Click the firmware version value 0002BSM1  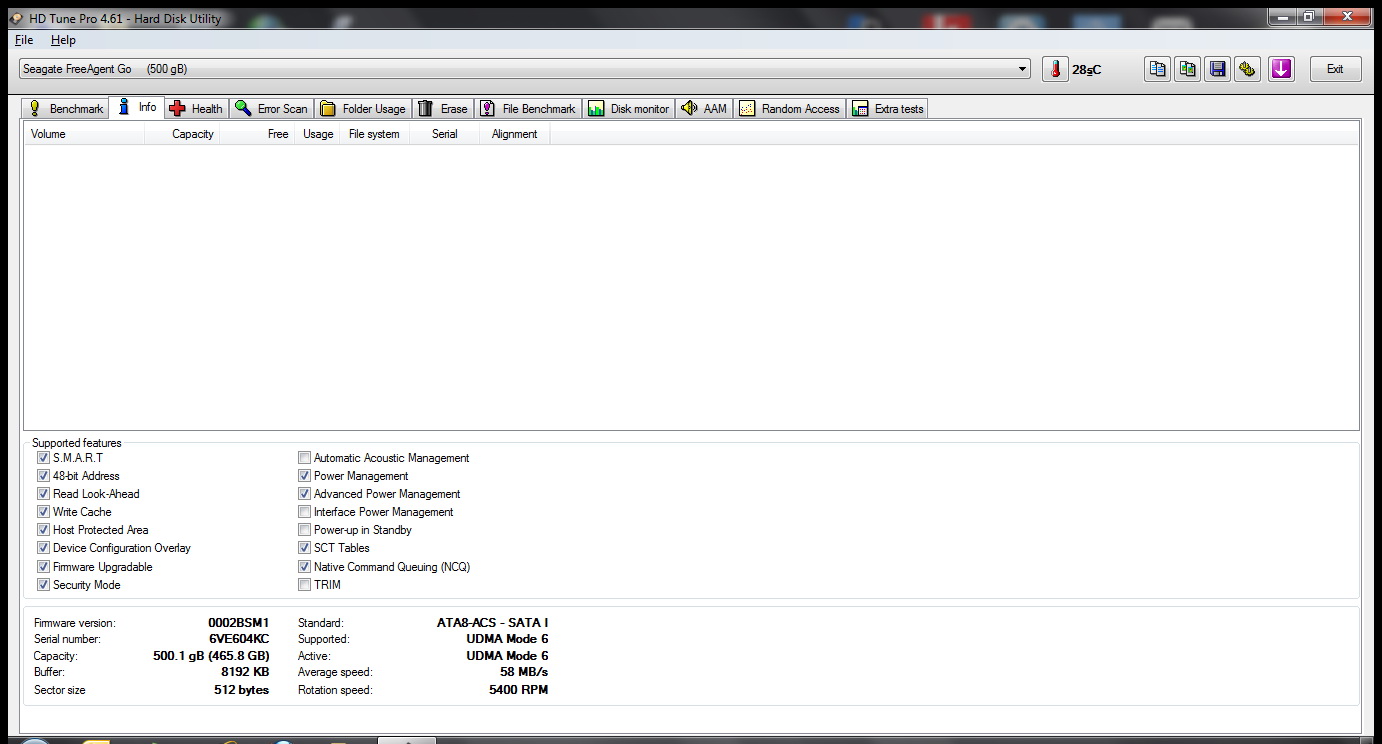(x=239, y=623)
